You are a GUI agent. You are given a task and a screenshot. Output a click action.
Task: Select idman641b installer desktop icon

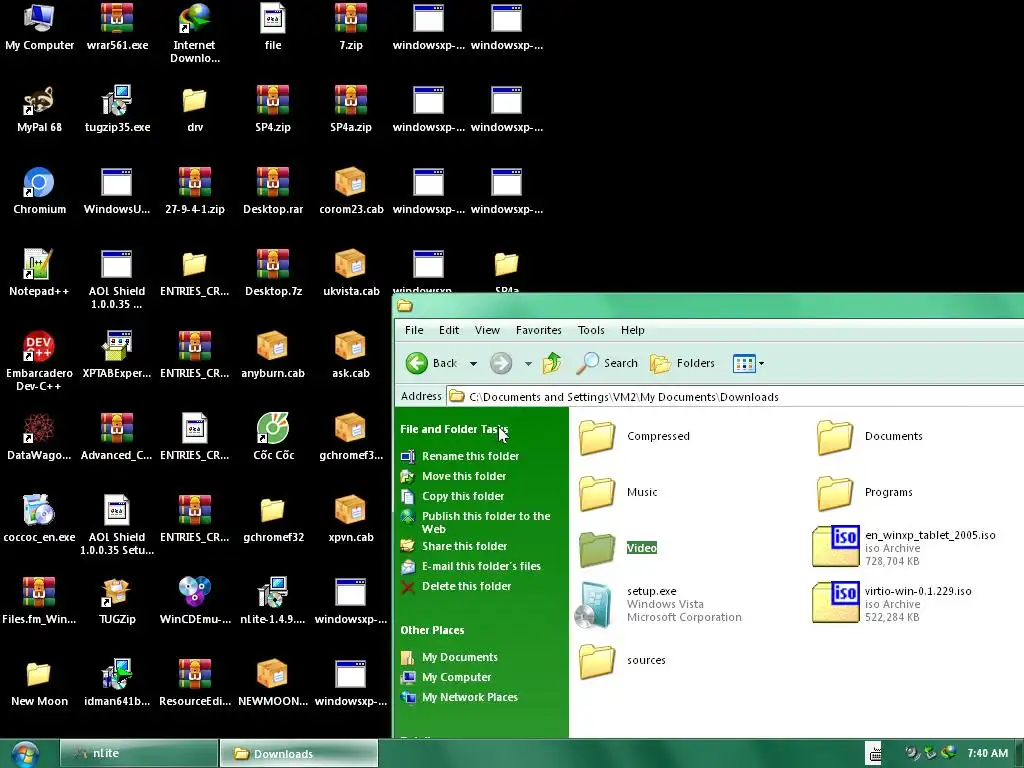pyautogui.click(x=117, y=682)
